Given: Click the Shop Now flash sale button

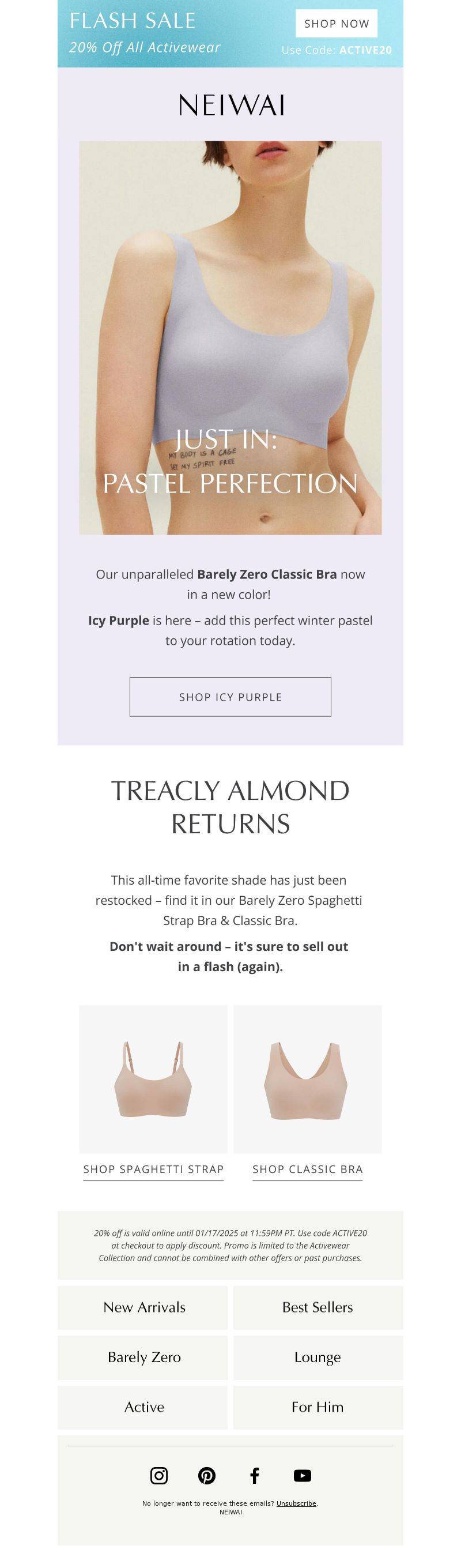Looking at the screenshot, I should 337,24.
